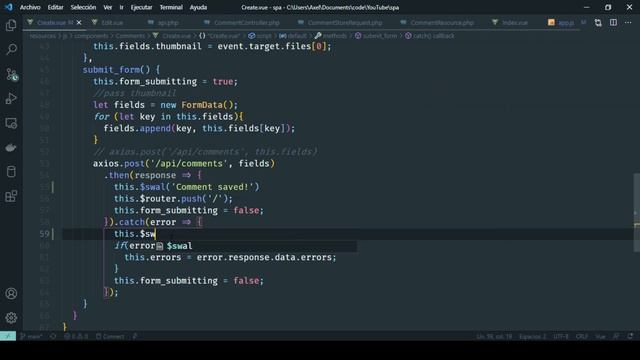This screenshot has height=360, width=640.
Task: Select the components breadcrumb folder
Action: tap(91, 36)
